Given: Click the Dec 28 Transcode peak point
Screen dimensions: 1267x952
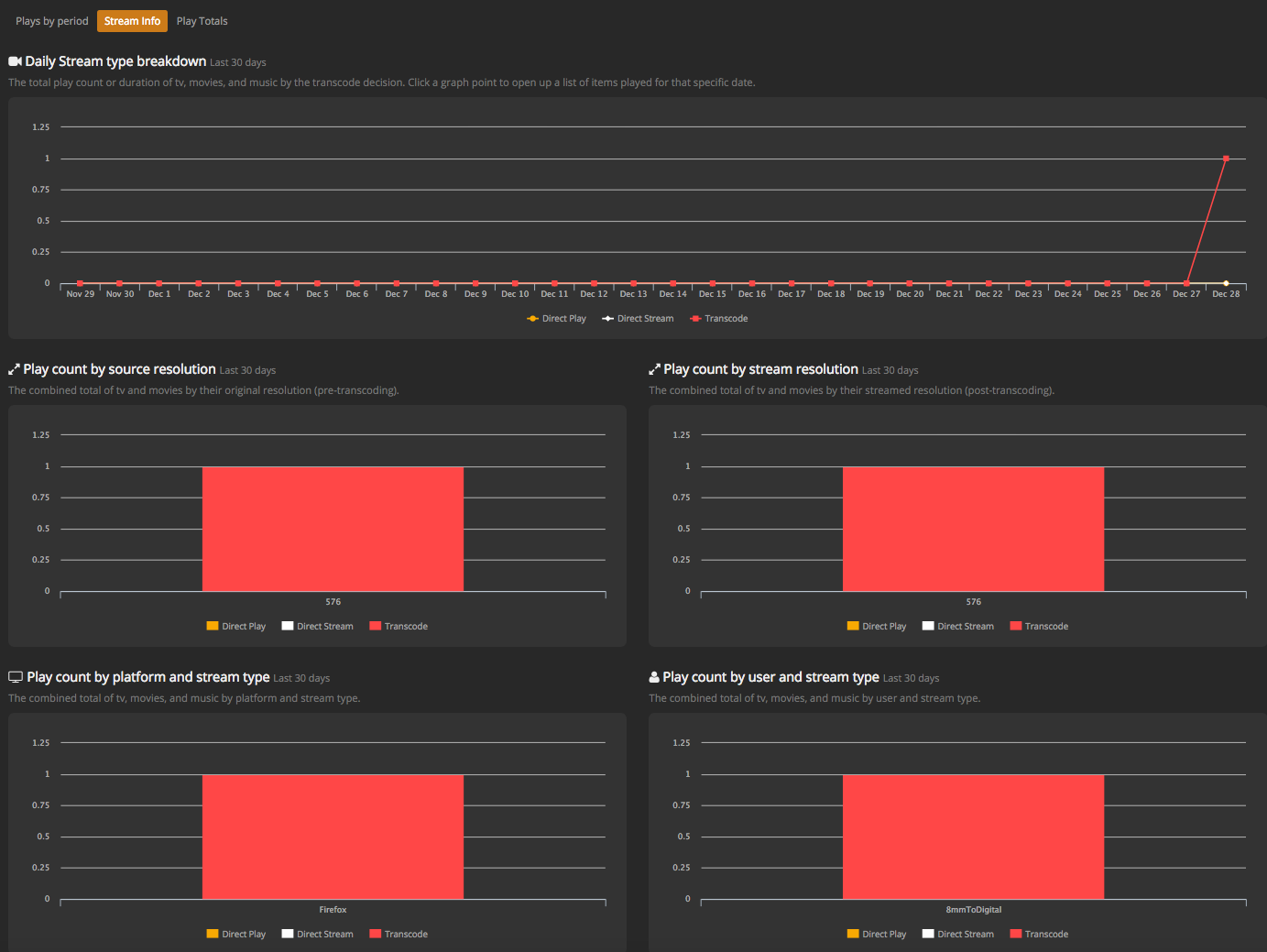Looking at the screenshot, I should coord(1226,159).
